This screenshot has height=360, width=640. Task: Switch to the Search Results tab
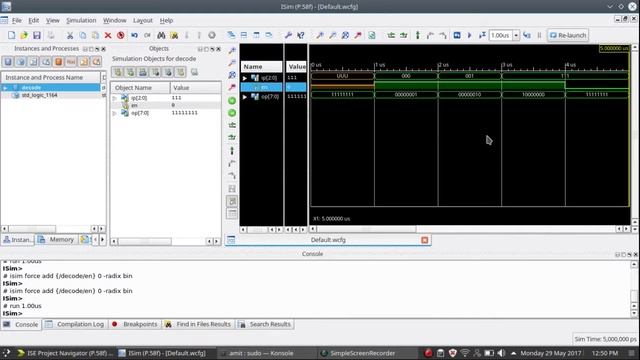click(265, 324)
